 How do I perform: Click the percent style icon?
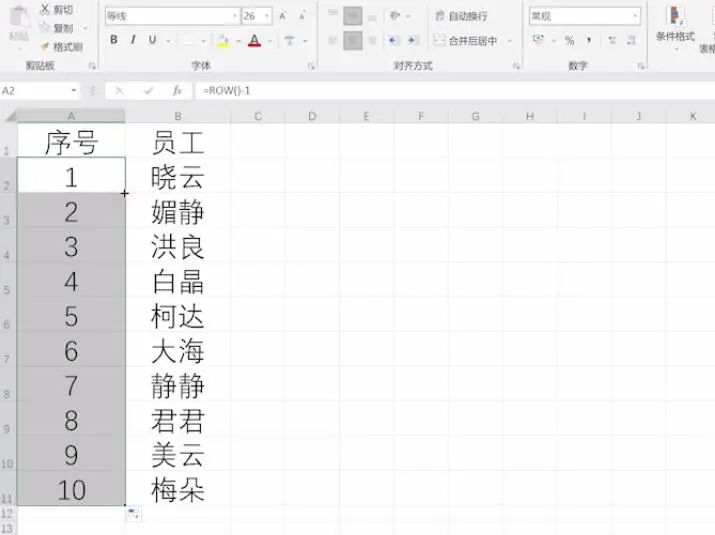pyautogui.click(x=569, y=40)
